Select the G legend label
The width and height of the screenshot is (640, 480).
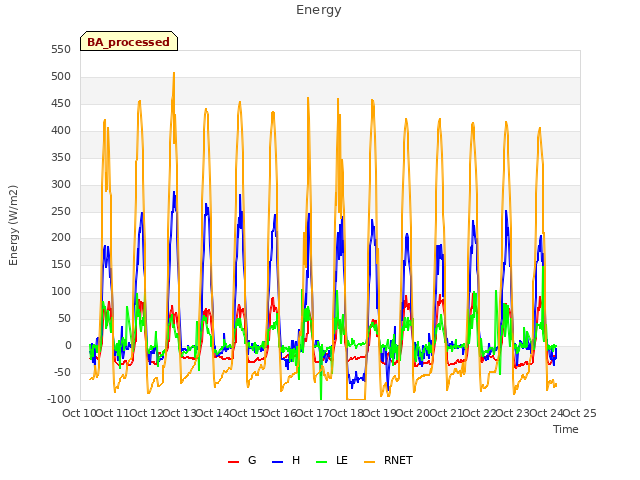click(x=252, y=460)
